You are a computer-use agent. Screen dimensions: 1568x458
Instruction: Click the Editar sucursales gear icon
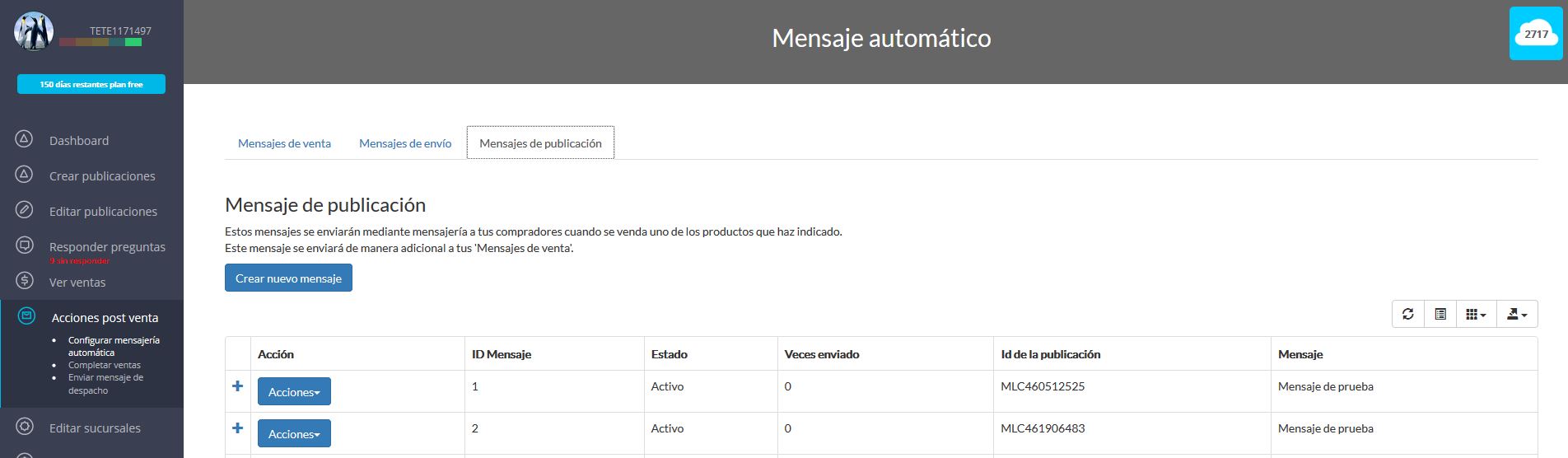point(25,427)
